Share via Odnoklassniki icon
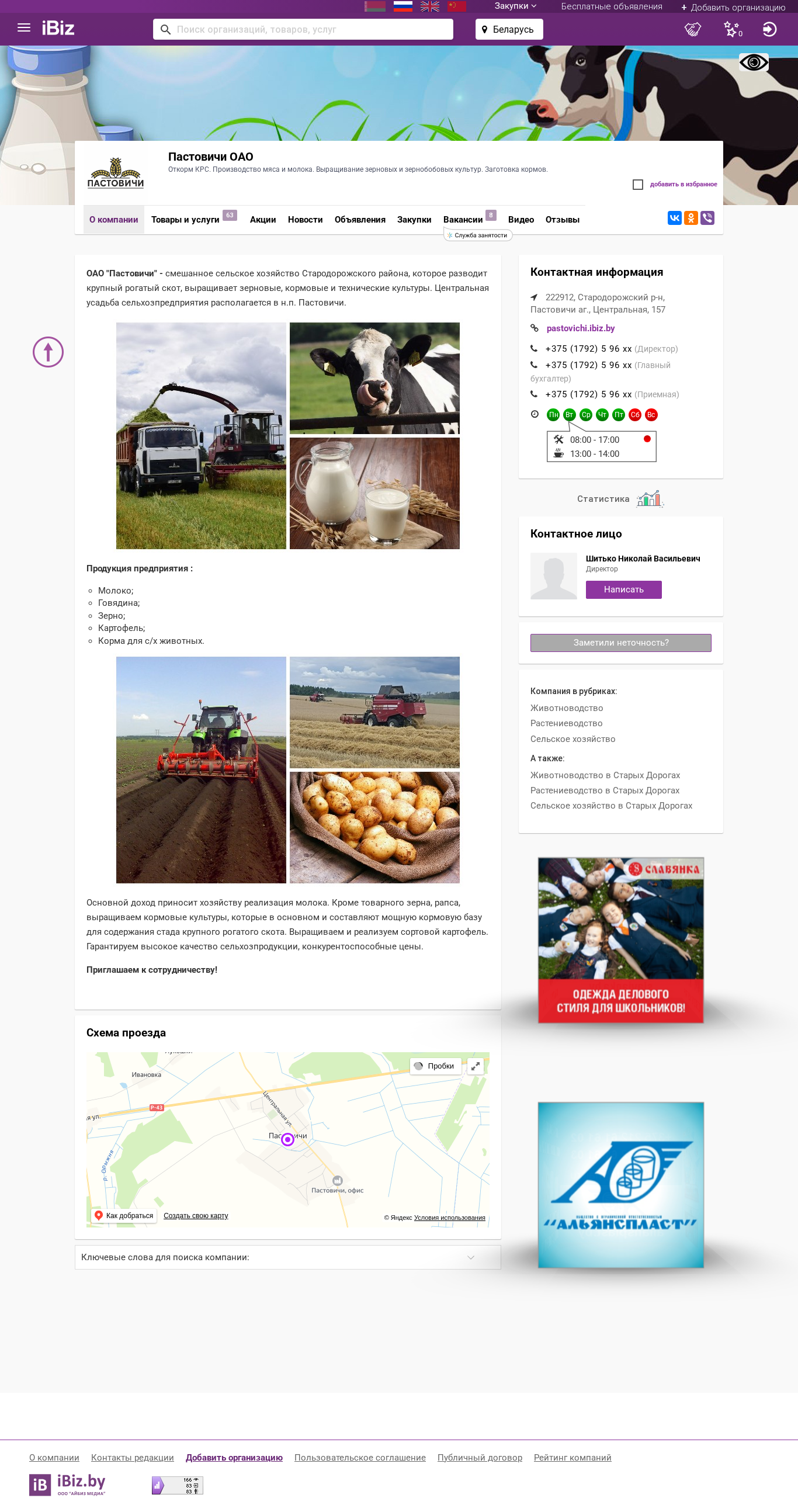This screenshot has height=1512, width=798. coord(691,218)
